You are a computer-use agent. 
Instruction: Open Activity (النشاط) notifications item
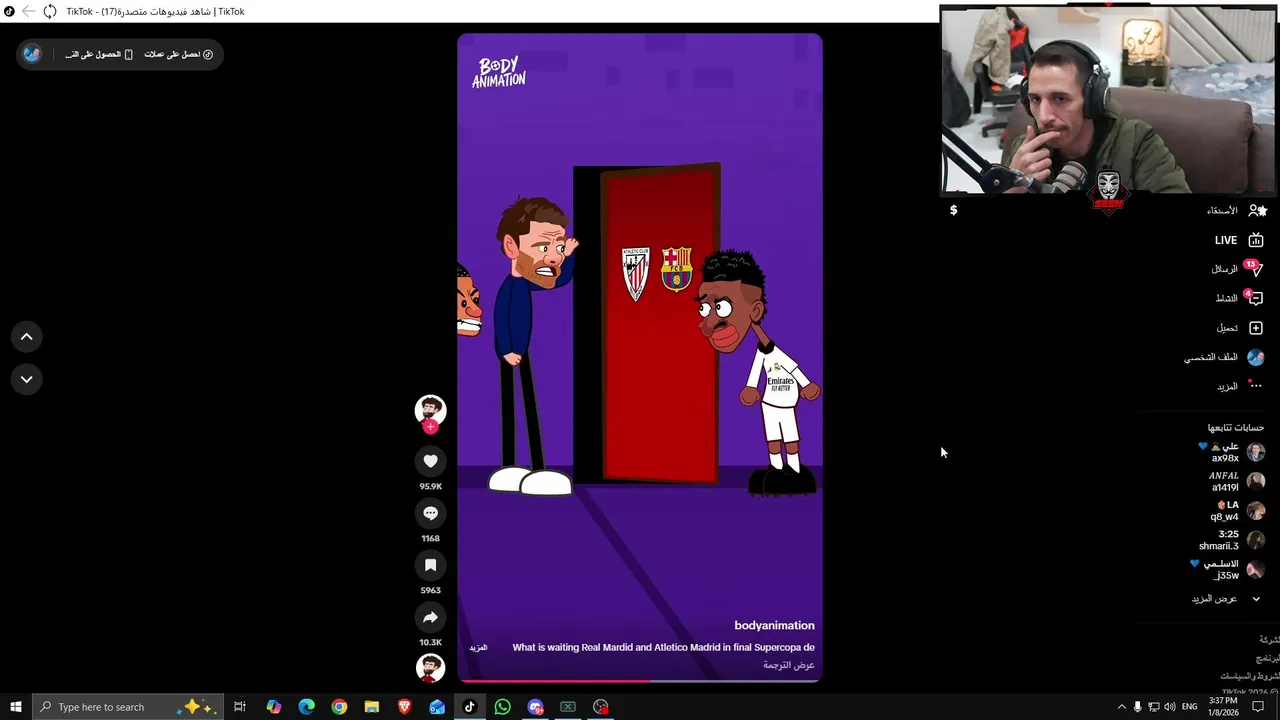(x=1239, y=298)
